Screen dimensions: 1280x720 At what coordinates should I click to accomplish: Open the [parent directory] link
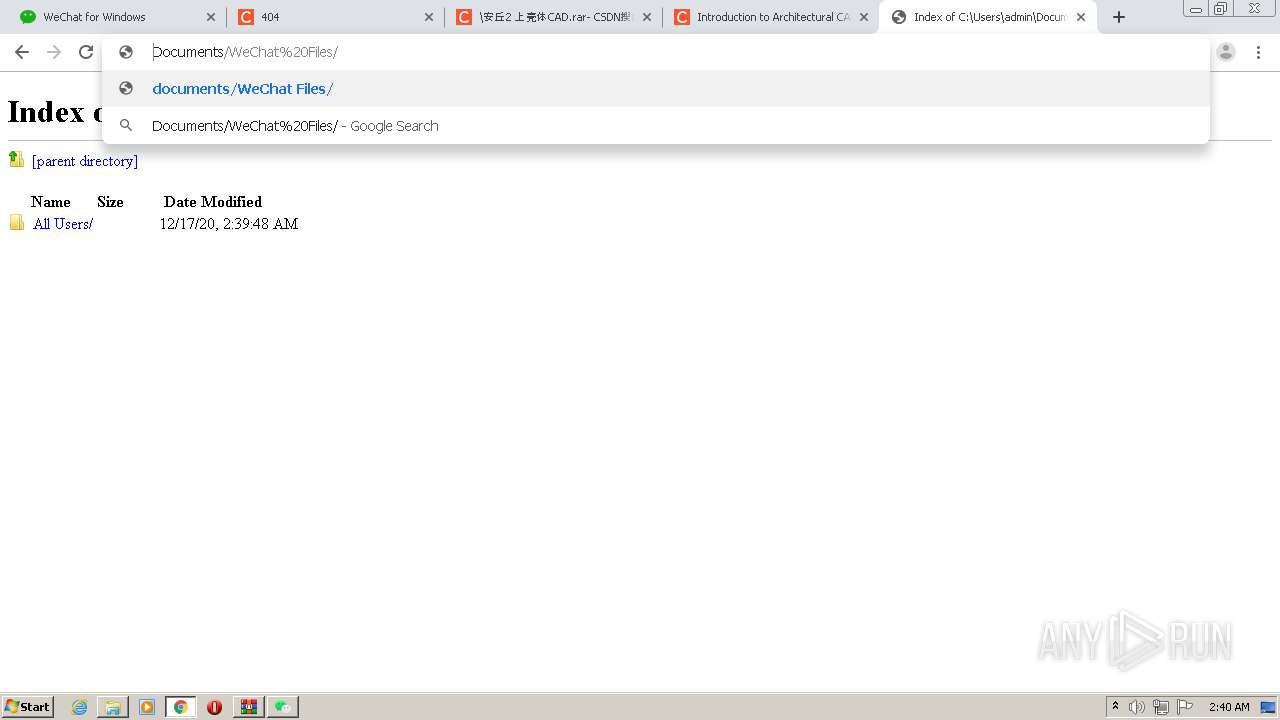[x=85, y=161]
